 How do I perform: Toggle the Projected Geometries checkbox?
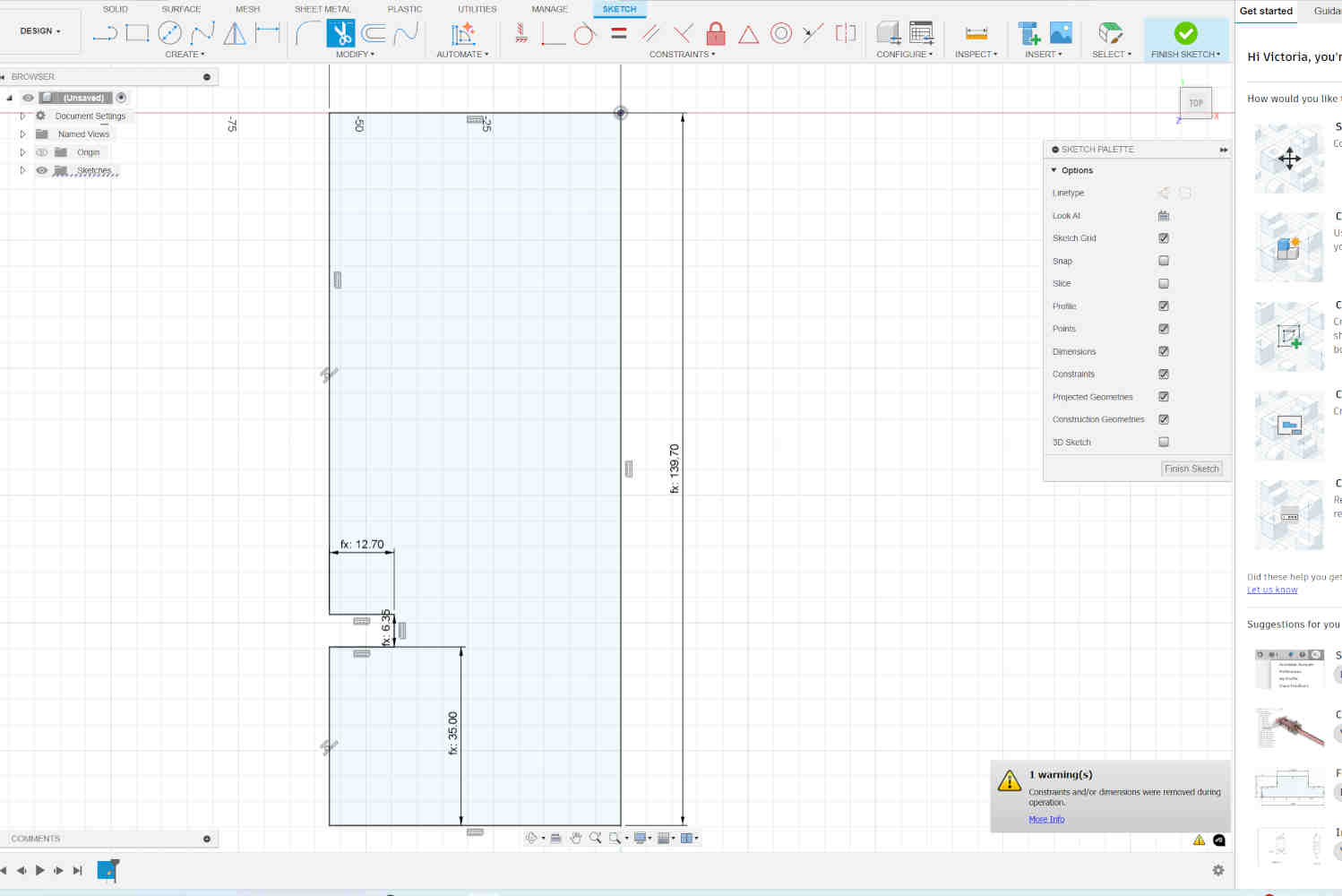click(1164, 397)
